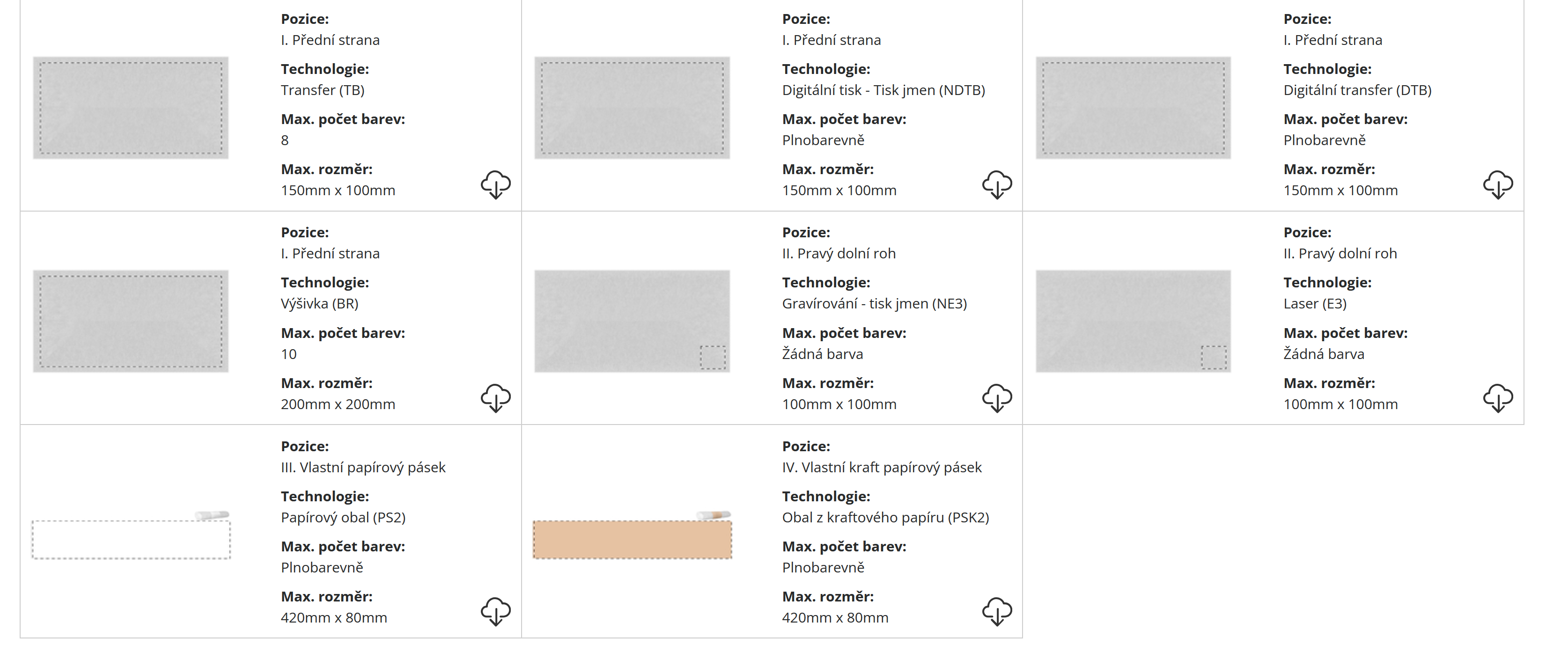Open kraft paper sleeve PSK2 thumbnail
Screen dimensions: 1568x645
pyautogui.click(x=632, y=538)
